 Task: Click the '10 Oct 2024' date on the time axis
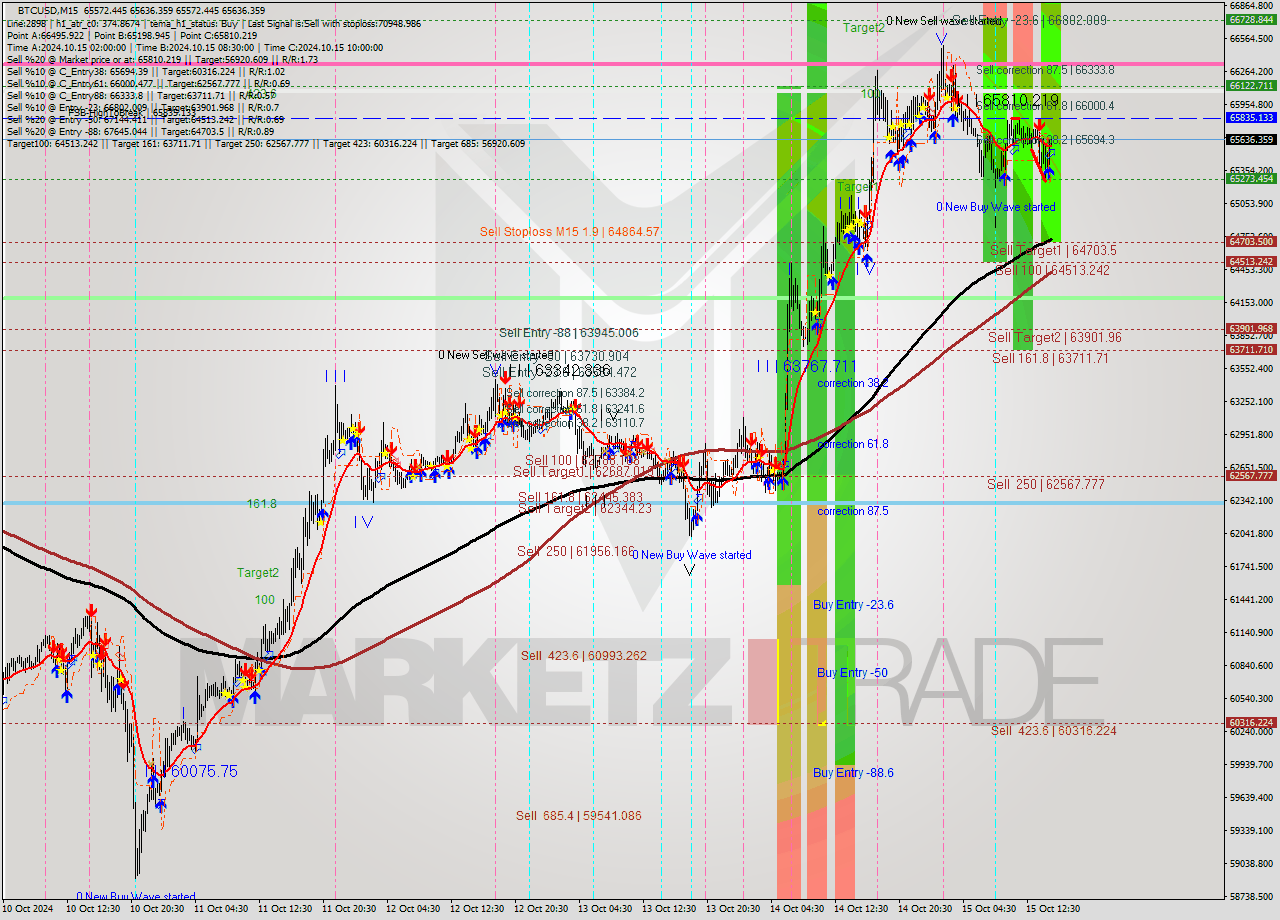point(29,909)
